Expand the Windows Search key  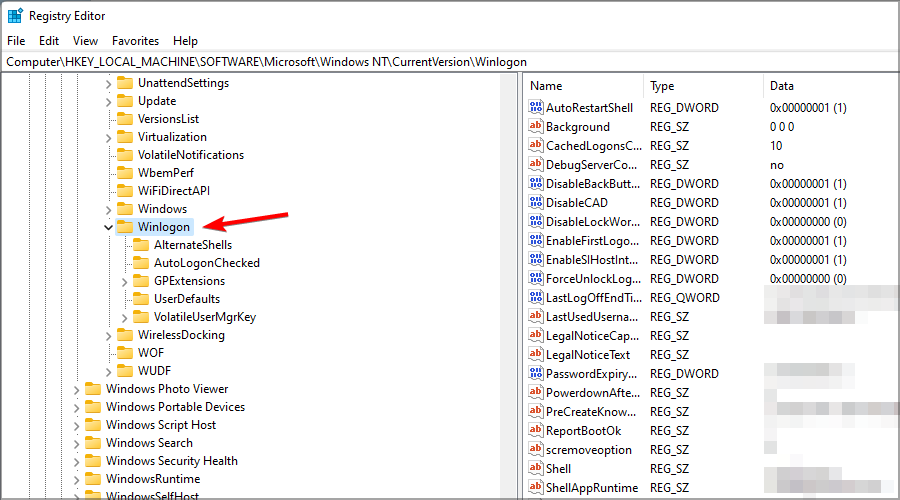(x=76, y=444)
